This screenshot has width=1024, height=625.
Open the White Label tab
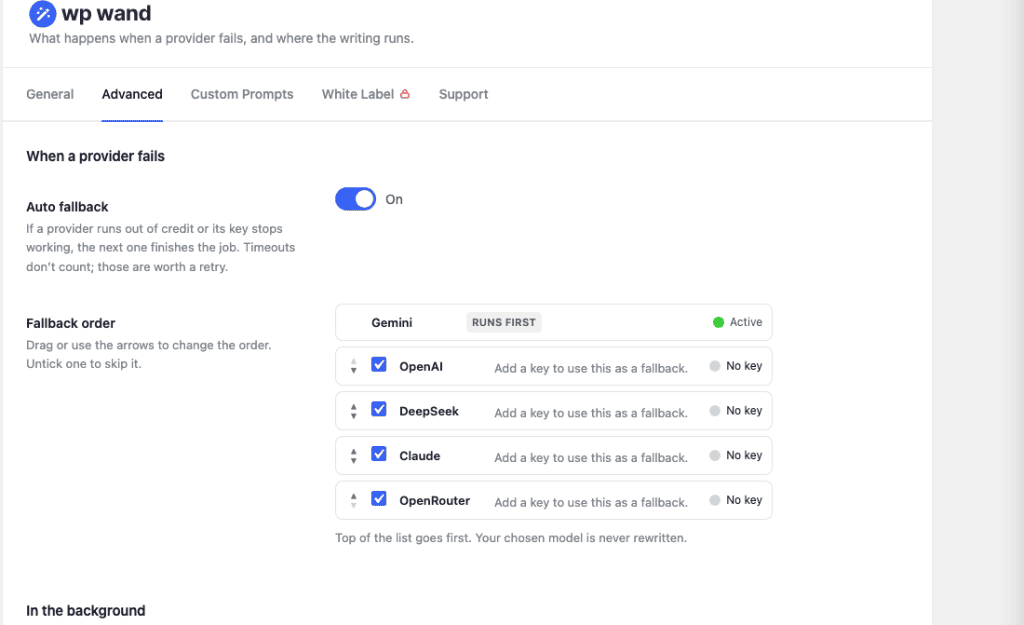coord(365,94)
